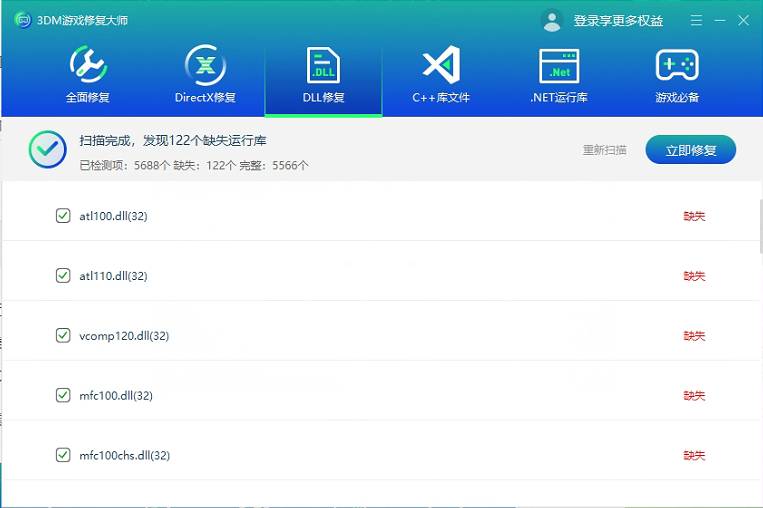Click 缺失 status for mfc100.dll

click(694, 395)
